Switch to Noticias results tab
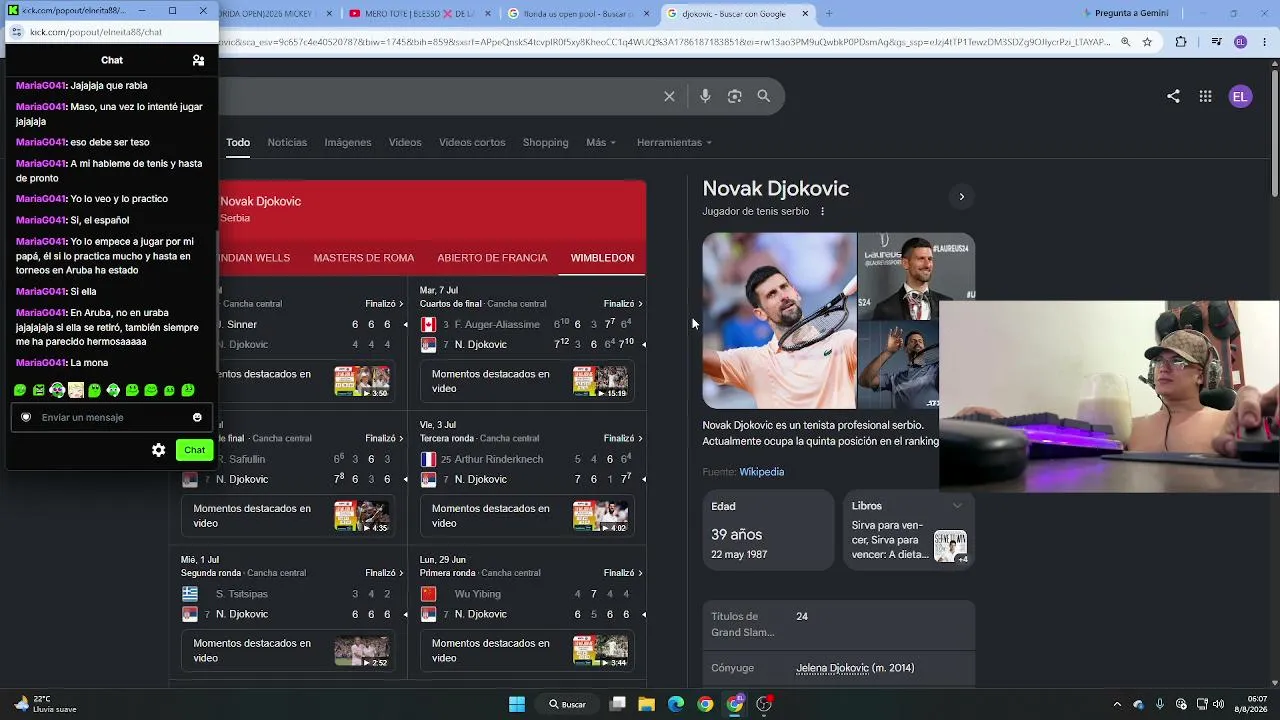 (x=287, y=142)
